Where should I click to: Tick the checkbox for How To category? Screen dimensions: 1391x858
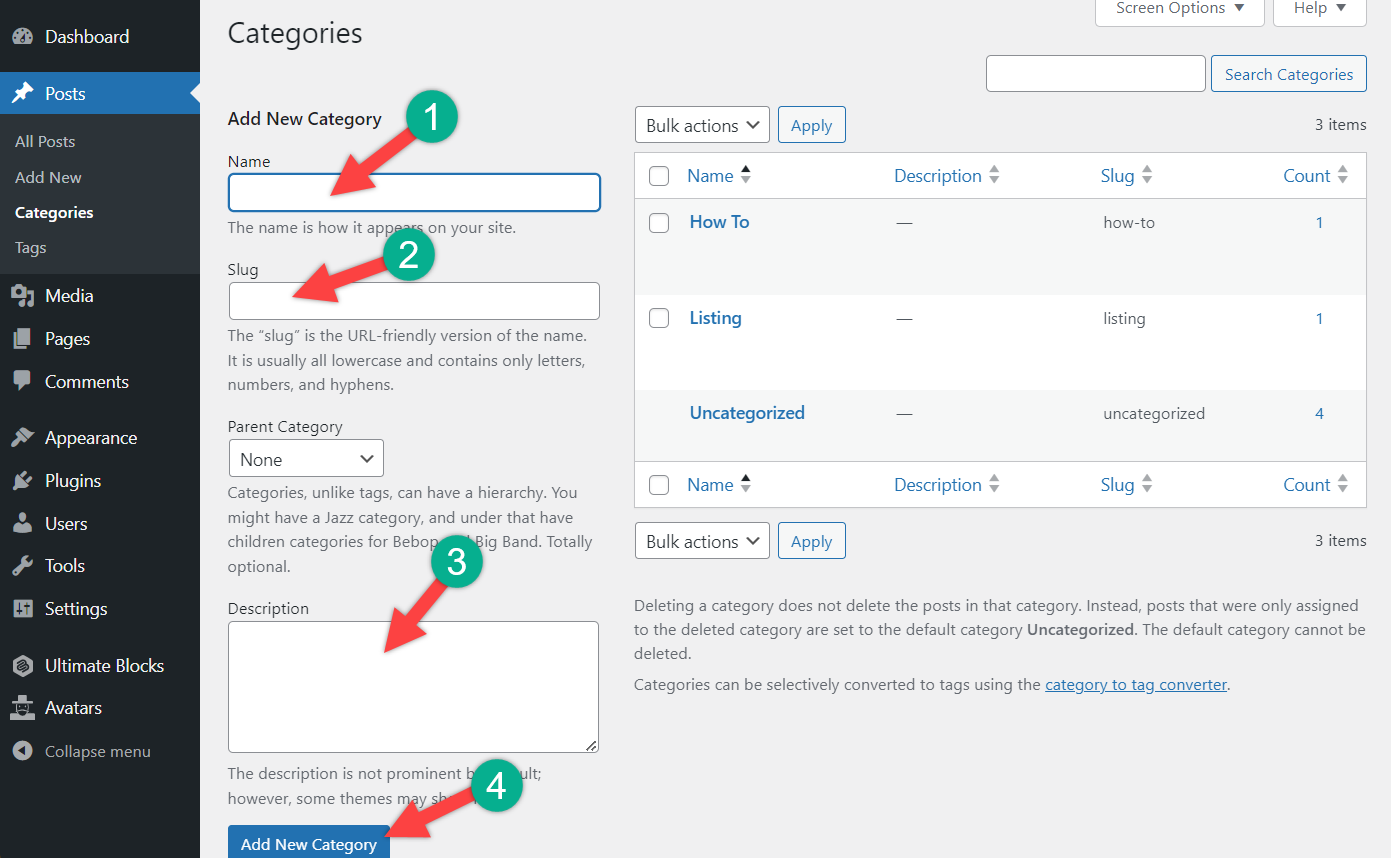click(659, 223)
